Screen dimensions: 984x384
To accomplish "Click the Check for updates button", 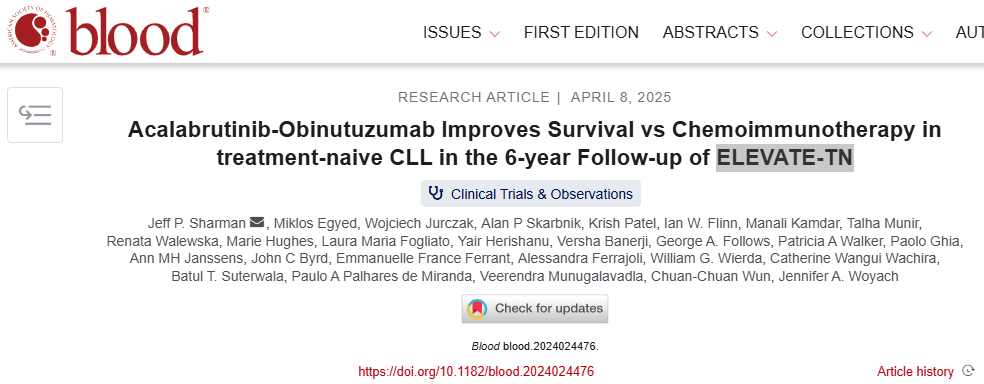I will pyautogui.click(x=535, y=309).
